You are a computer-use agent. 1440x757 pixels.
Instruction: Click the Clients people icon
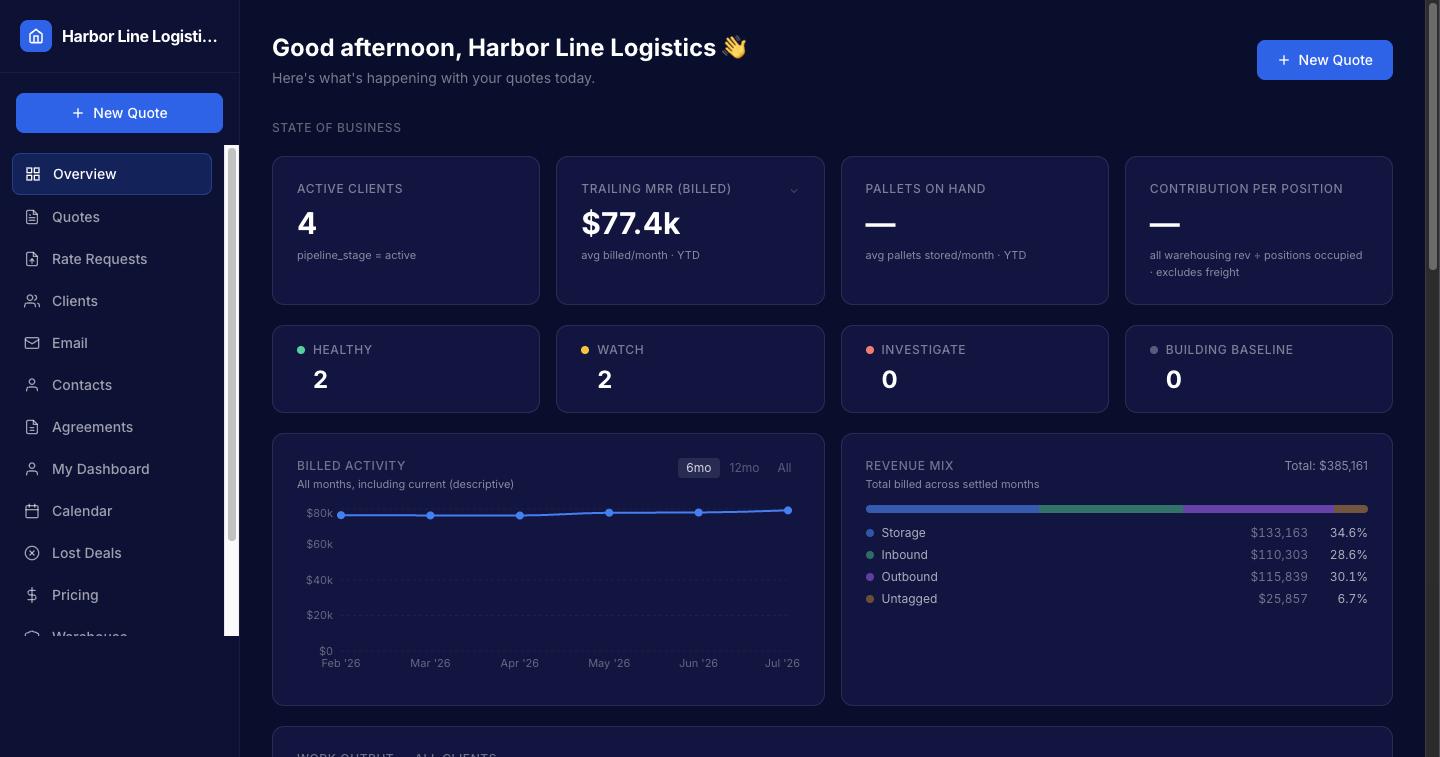click(32, 301)
